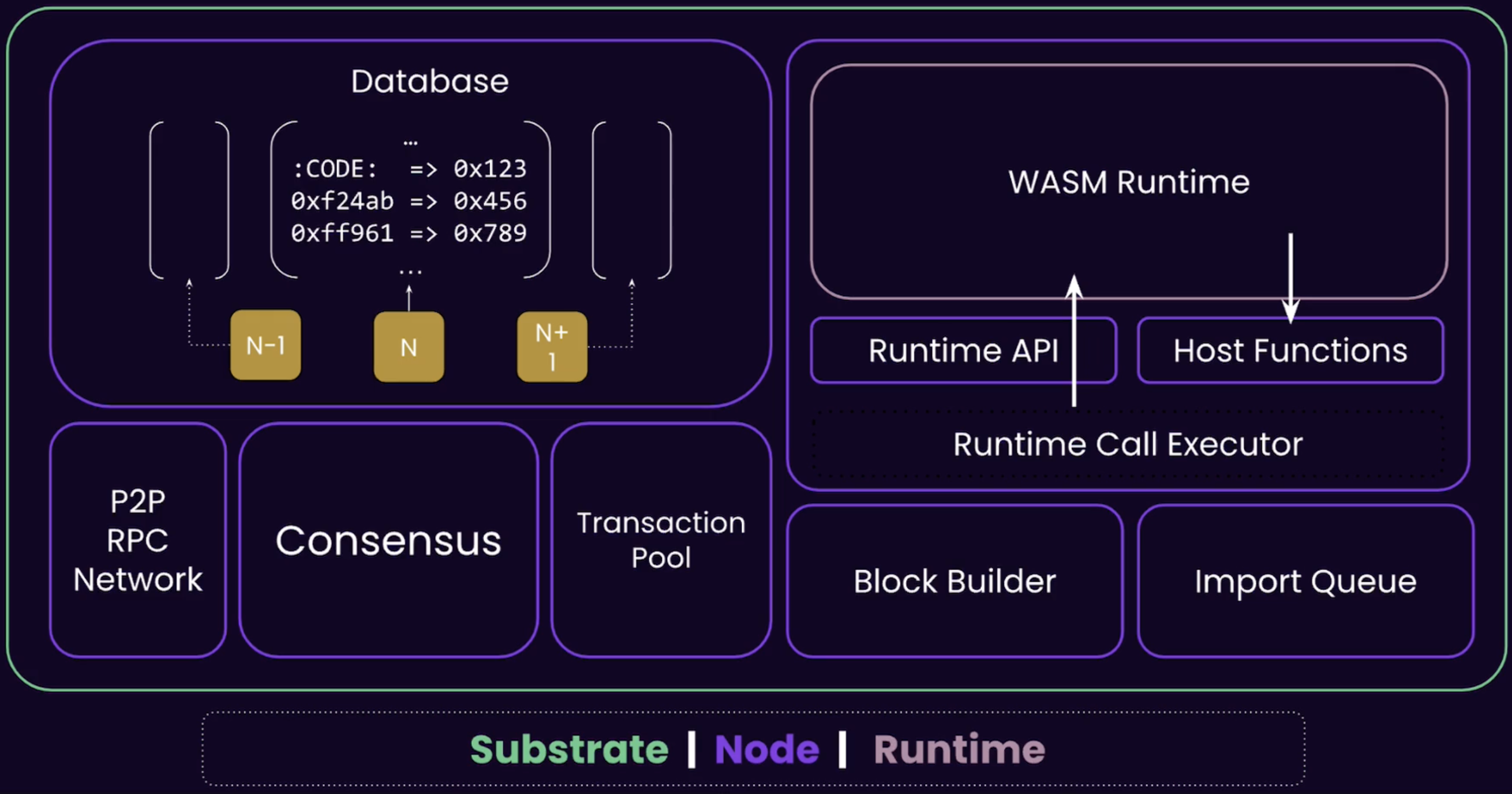Select the ':CODE: => 0x123' storage row
Viewport: 1512px width, 794px height.
point(409,169)
